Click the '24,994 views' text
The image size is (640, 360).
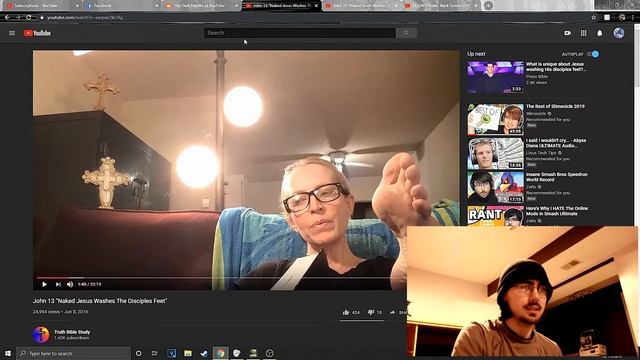[46, 311]
